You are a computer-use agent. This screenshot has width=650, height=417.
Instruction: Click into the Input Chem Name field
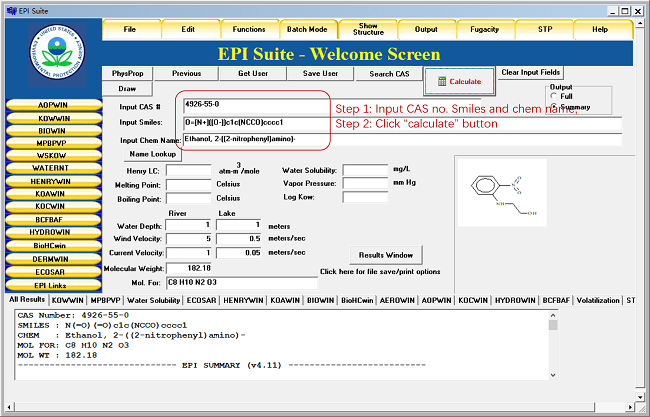(x=402, y=139)
